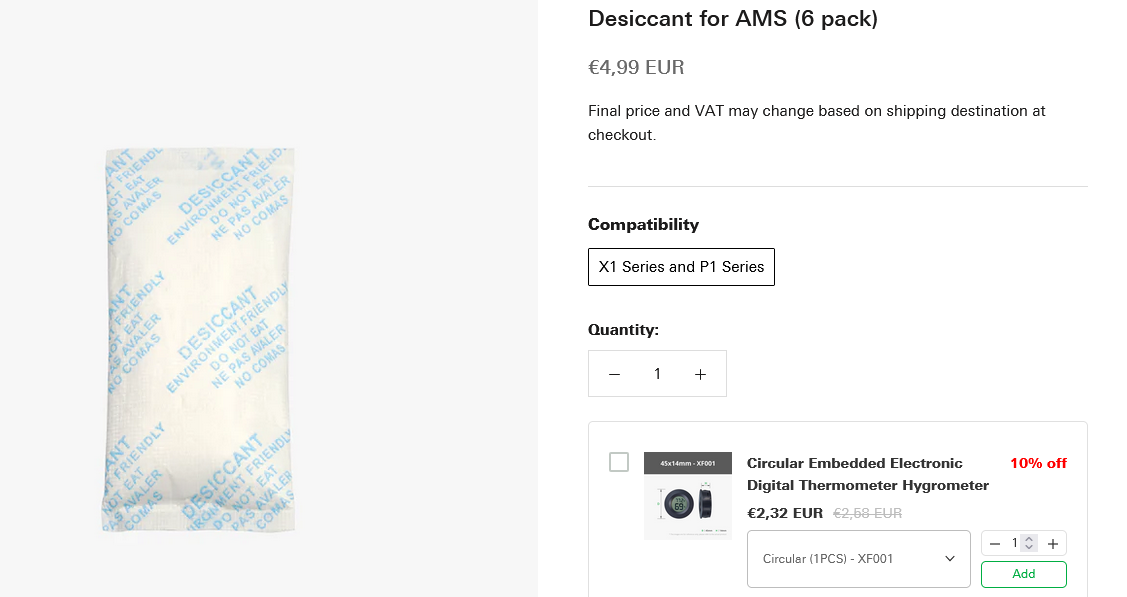
Task: Decrease main product quantity with minus icon
Action: [x=615, y=374]
